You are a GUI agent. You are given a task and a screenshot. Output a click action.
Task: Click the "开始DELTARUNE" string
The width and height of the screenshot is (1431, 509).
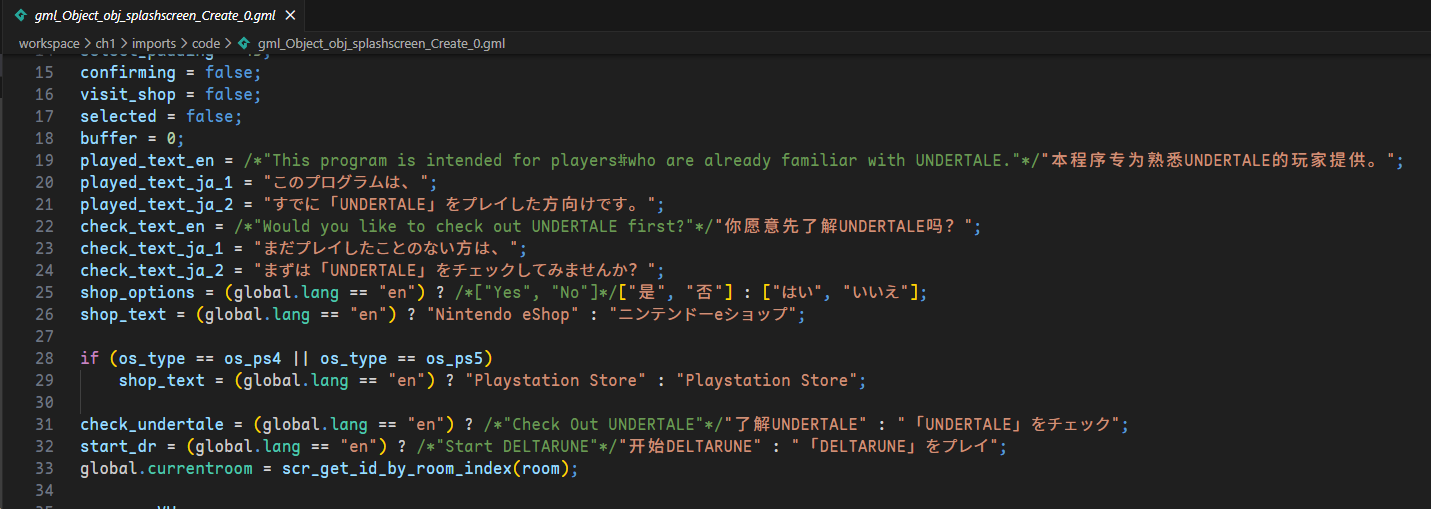(688, 446)
